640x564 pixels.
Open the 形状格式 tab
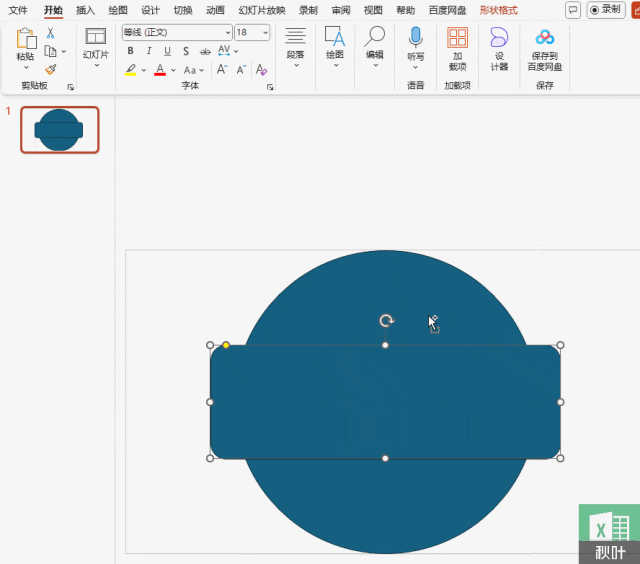click(x=498, y=10)
